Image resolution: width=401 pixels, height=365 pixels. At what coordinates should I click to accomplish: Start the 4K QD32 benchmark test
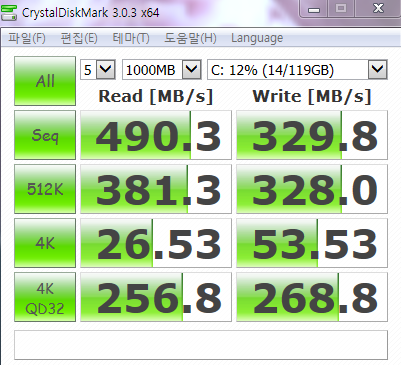pyautogui.click(x=45, y=297)
